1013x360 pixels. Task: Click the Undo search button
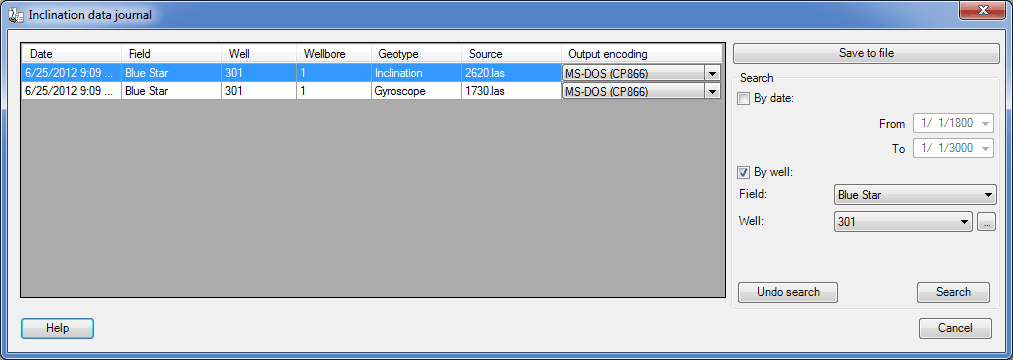788,292
